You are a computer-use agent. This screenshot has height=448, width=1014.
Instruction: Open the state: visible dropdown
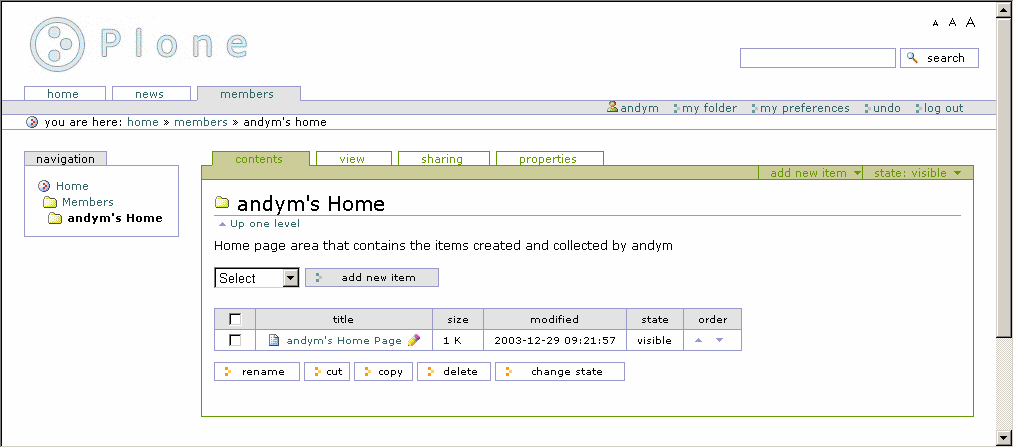(x=917, y=173)
